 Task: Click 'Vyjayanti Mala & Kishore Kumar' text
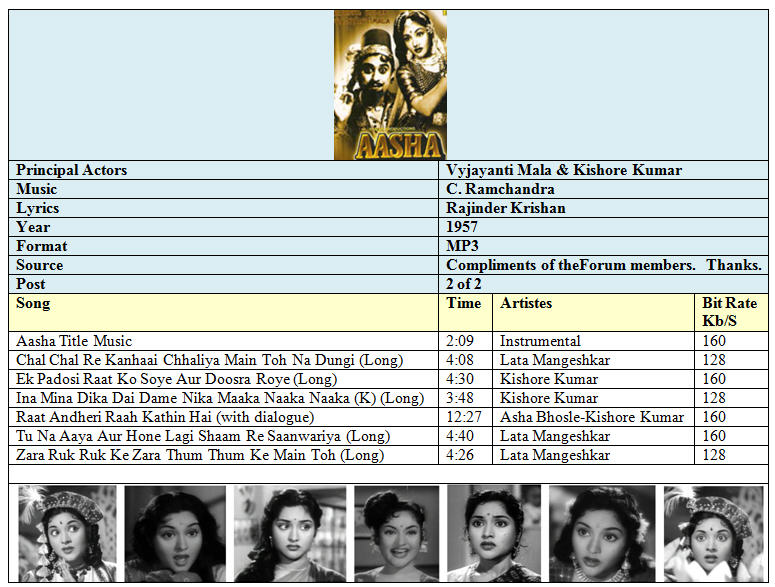point(564,170)
